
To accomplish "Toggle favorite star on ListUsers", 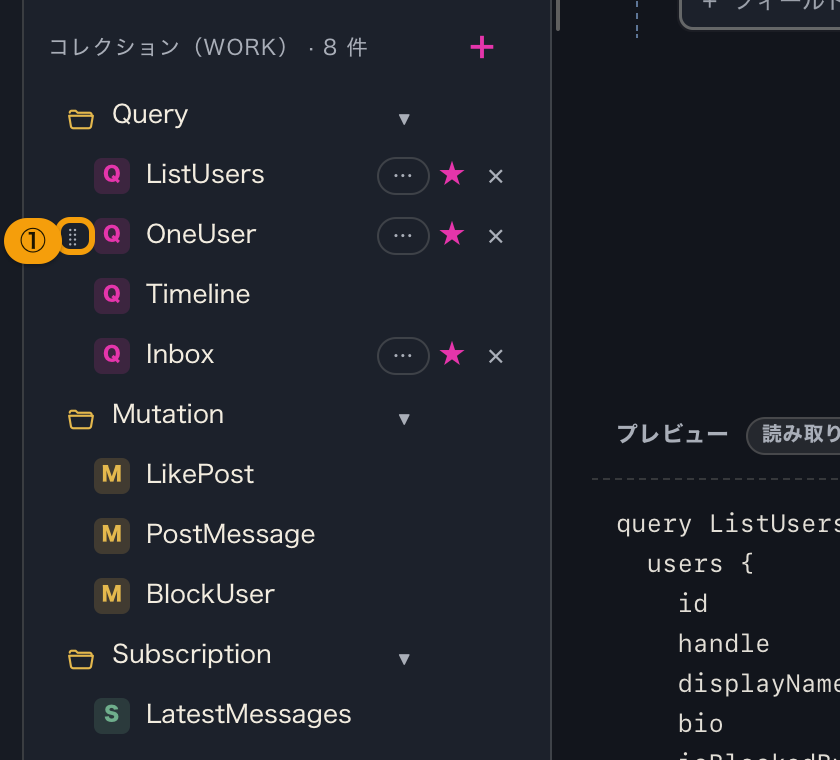I will (452, 175).
